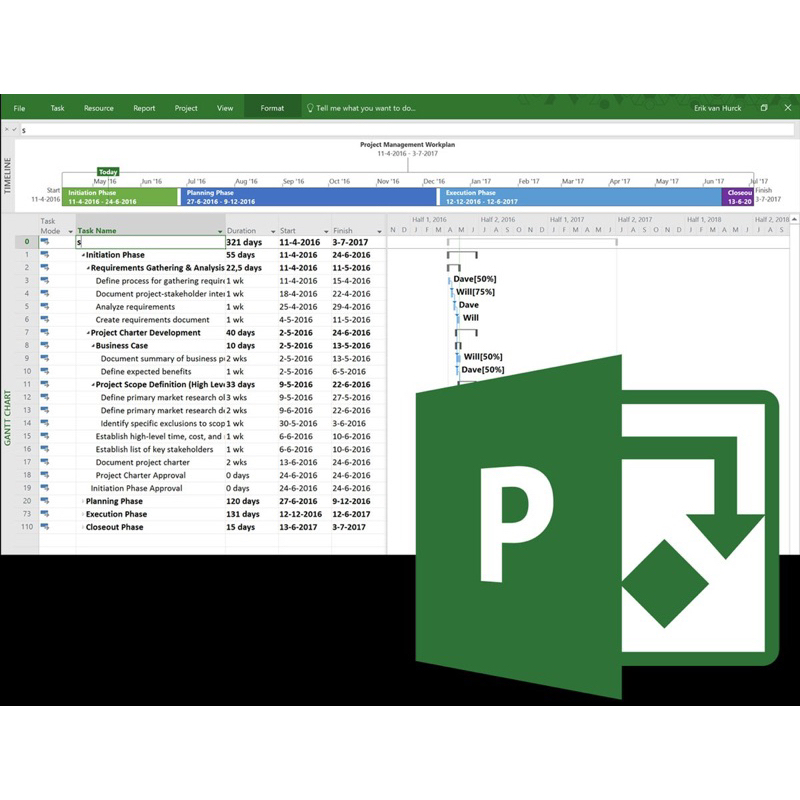Switch to the Report ribbon tab
The image size is (800, 800).
tap(144, 108)
